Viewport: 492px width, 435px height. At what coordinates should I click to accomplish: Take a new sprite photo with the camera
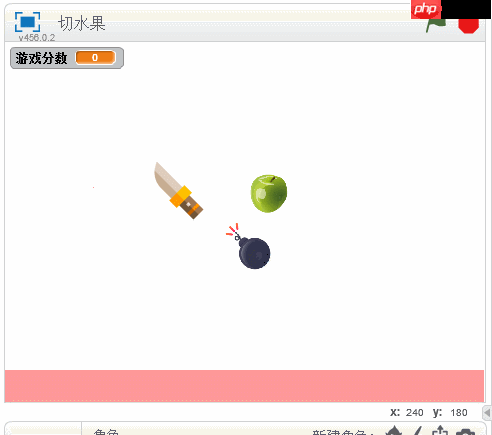465,431
